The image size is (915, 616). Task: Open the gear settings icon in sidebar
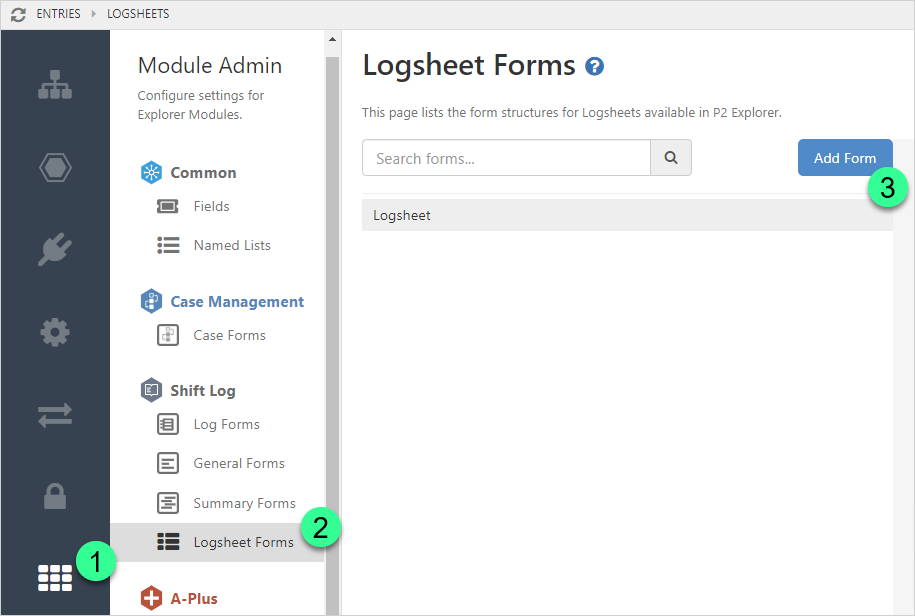click(x=55, y=331)
